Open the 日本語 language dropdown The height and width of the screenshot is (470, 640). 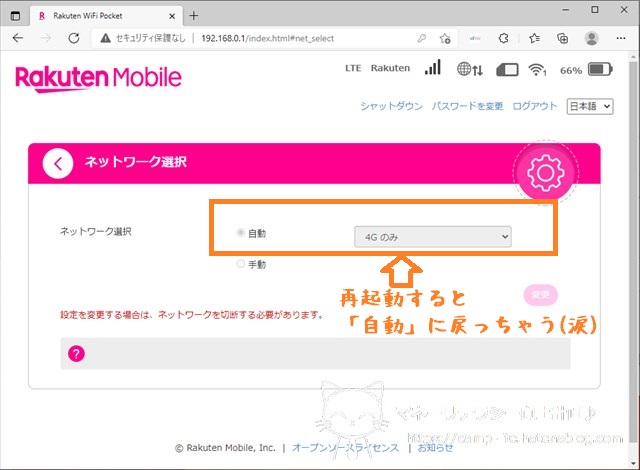[590, 106]
